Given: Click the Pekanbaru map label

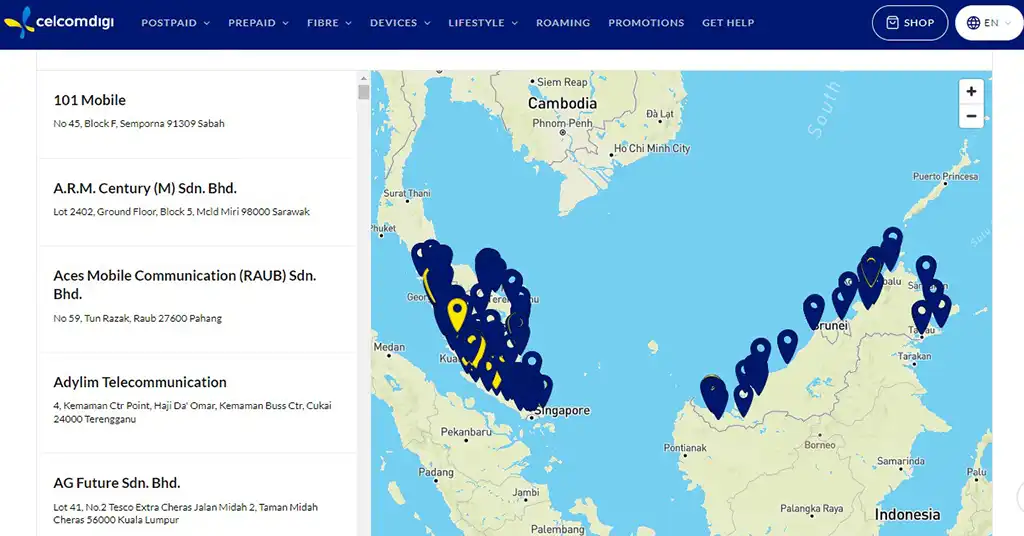Looking at the screenshot, I should [x=466, y=432].
